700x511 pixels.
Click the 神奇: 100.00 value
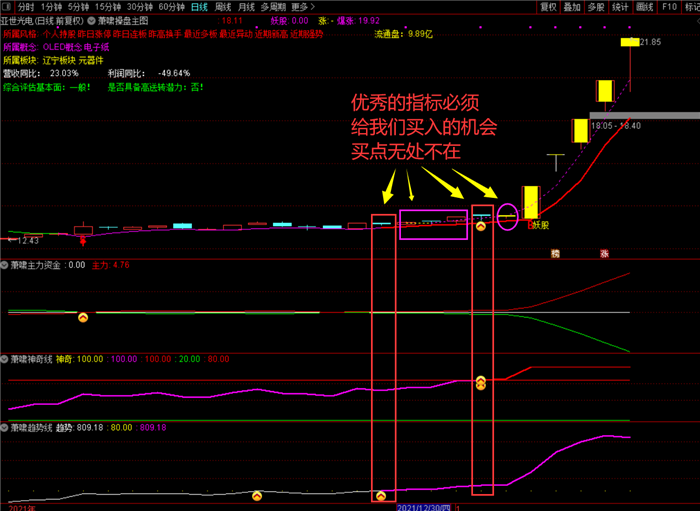coord(79,359)
